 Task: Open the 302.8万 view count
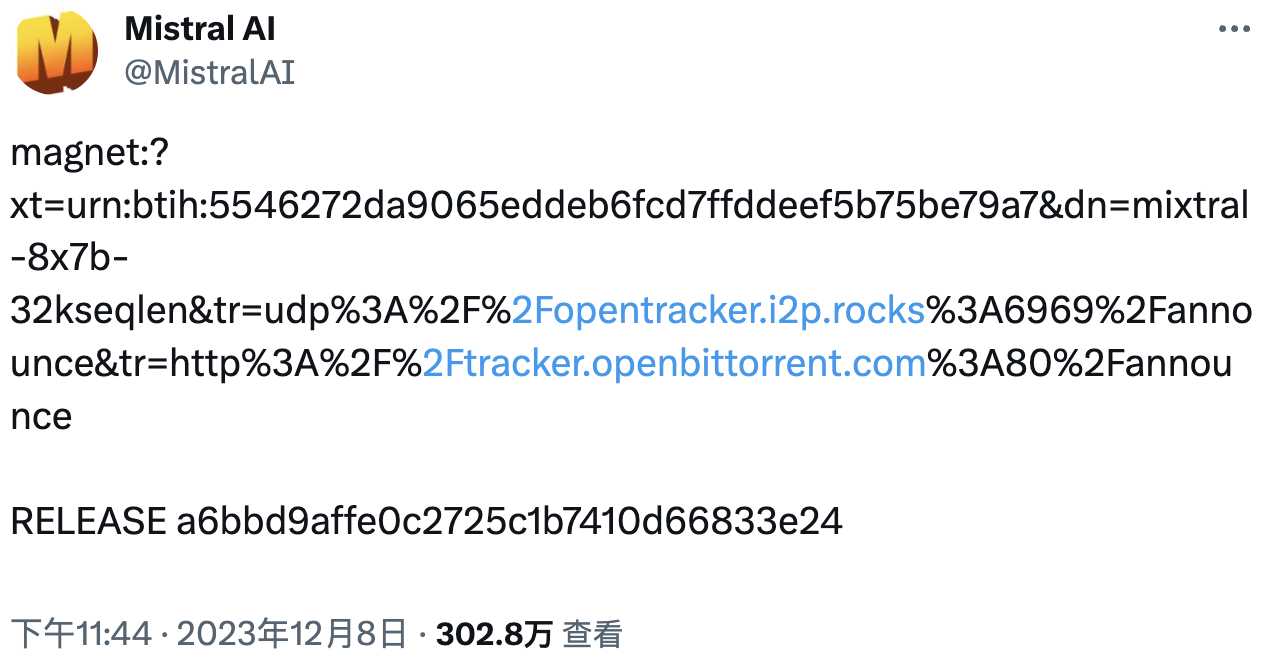(x=495, y=634)
